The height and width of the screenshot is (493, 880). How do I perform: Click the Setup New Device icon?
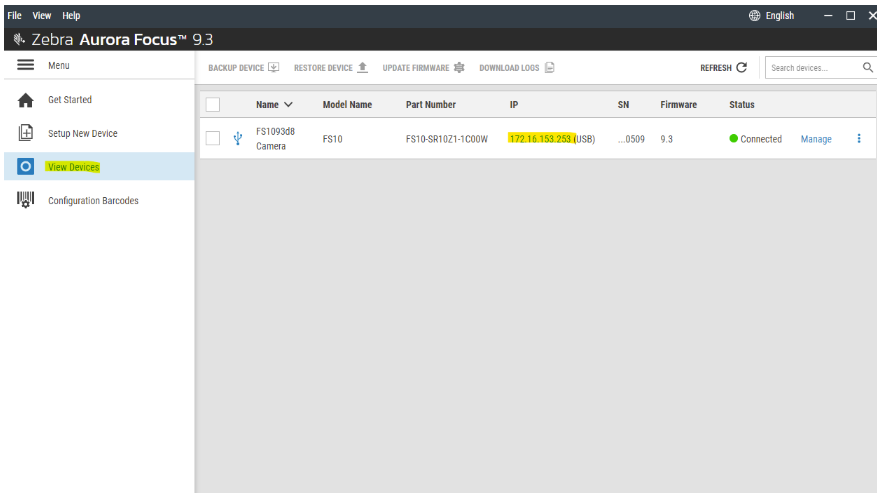coord(26,133)
